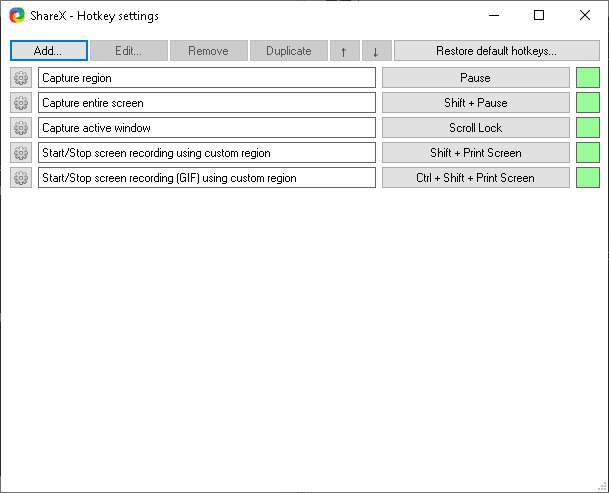Change the Pause hotkey for Capture region
609x493 pixels.
pyautogui.click(x=475, y=78)
